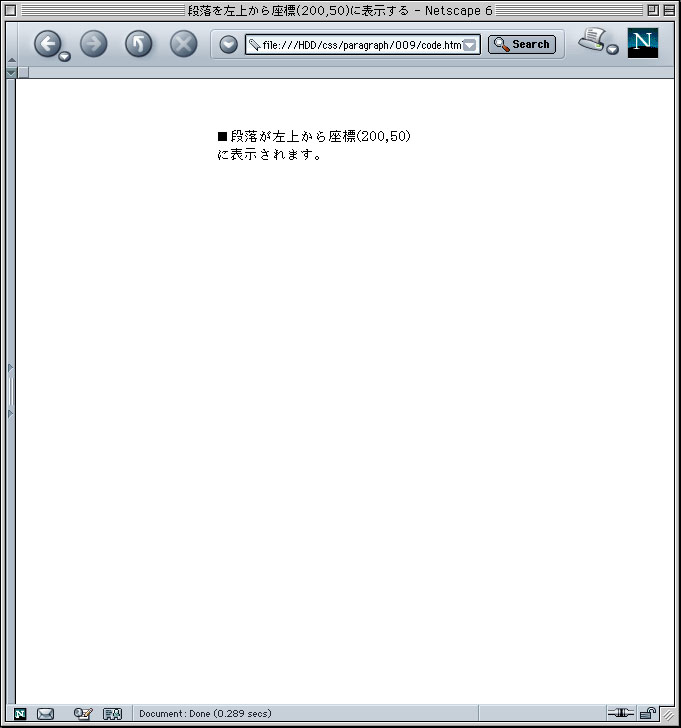
Task: Click the zoom box in the title bar
Action: coord(653,10)
